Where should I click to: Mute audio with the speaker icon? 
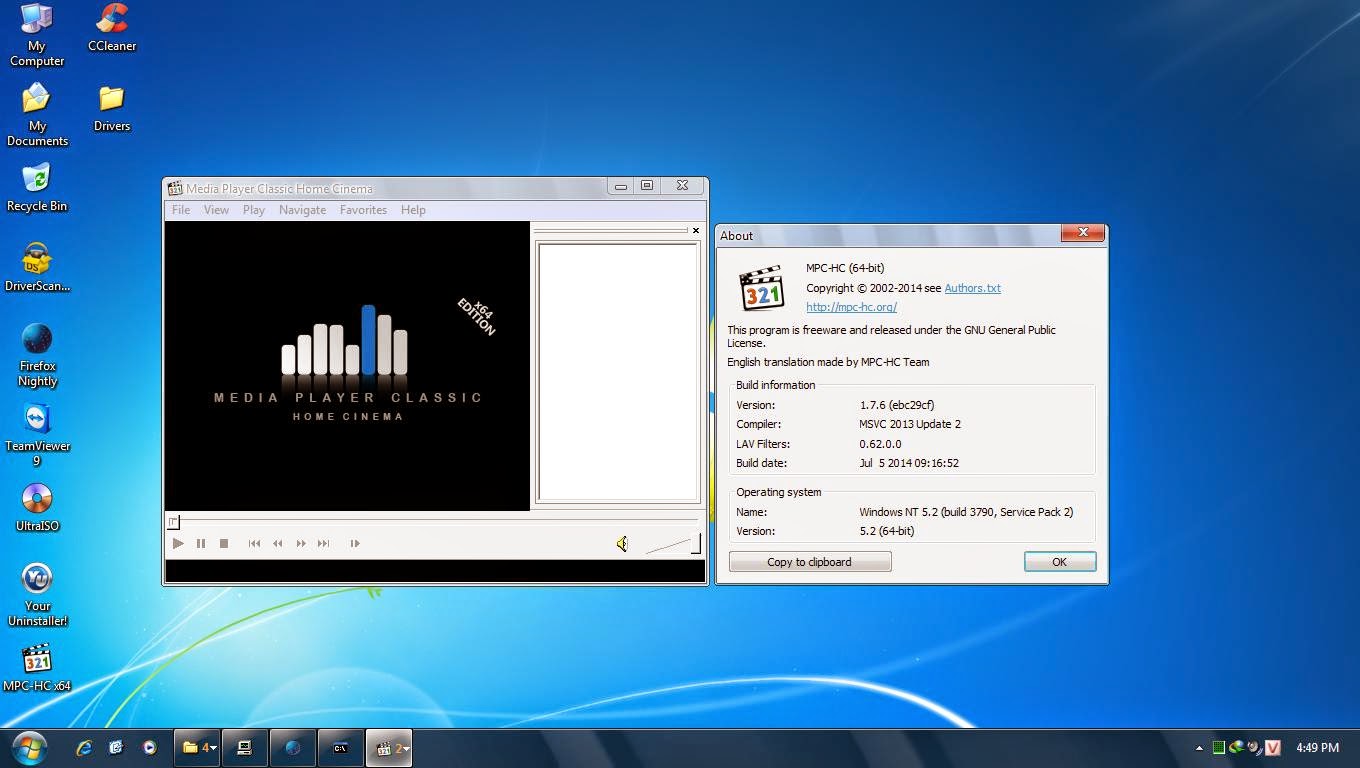click(x=622, y=544)
